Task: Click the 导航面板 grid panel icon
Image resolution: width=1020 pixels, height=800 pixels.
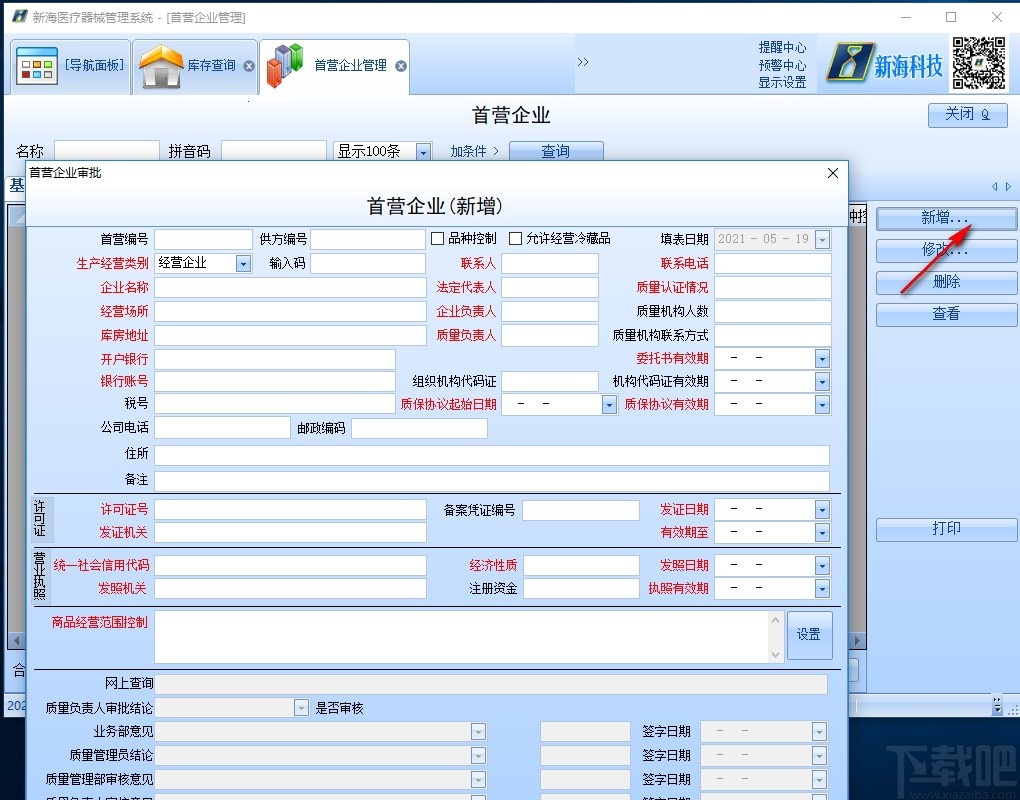Action: coord(38,64)
